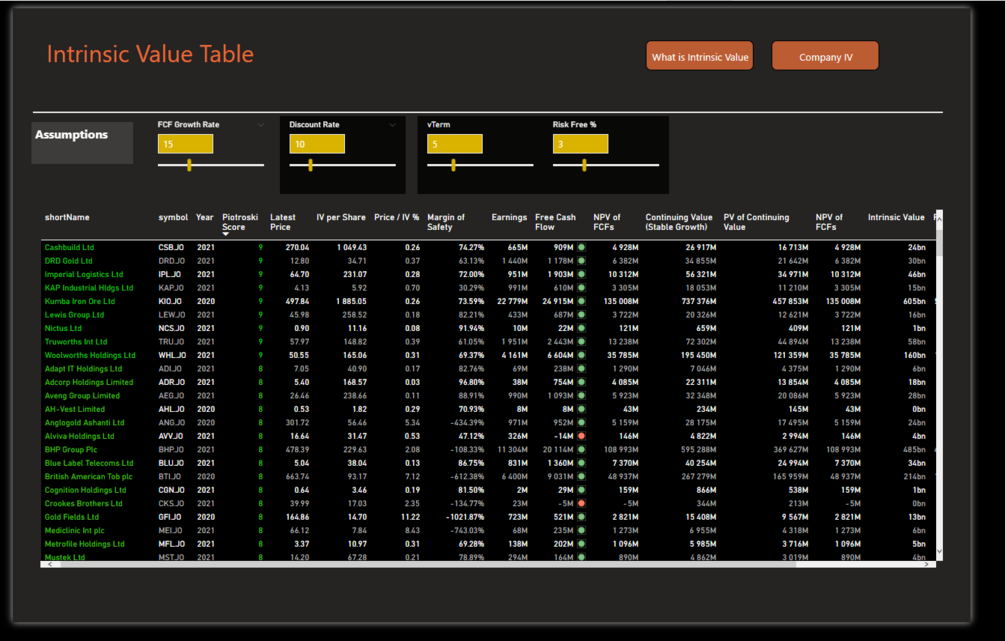This screenshot has width=1005, height=641.
Task: Select the Cognition Holdings Ltd name
Action: 85,490
